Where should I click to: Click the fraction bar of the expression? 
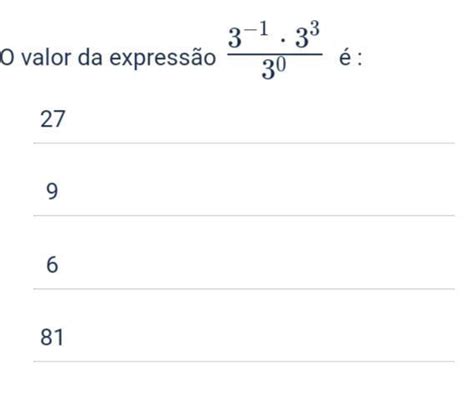coord(275,54)
